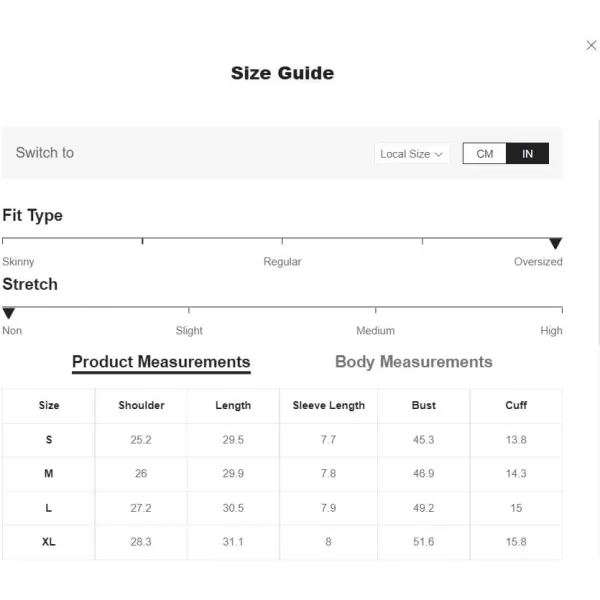Click the scrollbar on the right edge
The image size is (600, 600).
(x=598, y=233)
